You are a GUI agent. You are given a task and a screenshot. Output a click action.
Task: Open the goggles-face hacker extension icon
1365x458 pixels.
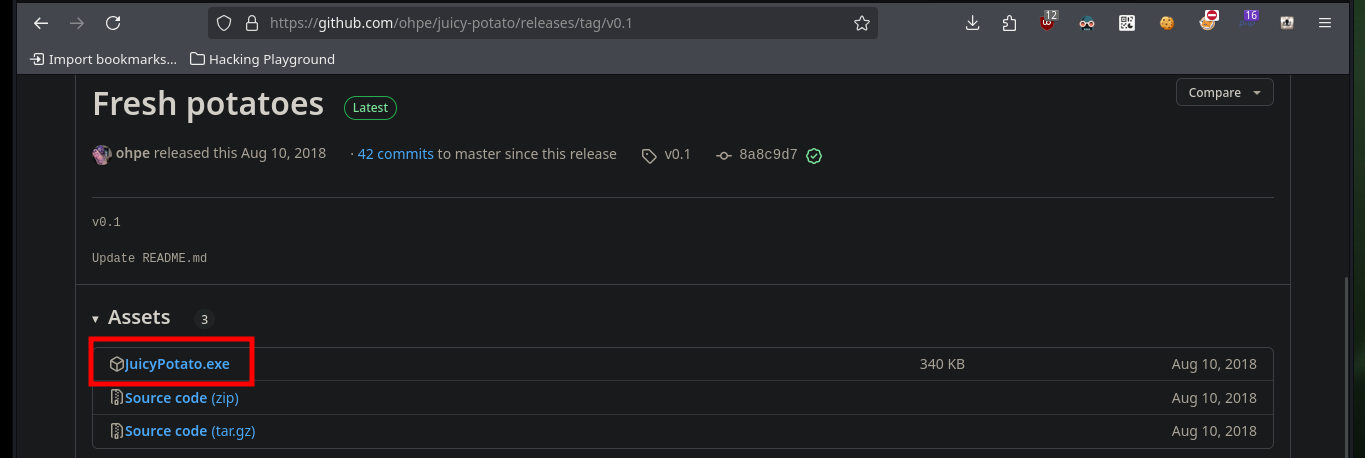[x=1087, y=23]
